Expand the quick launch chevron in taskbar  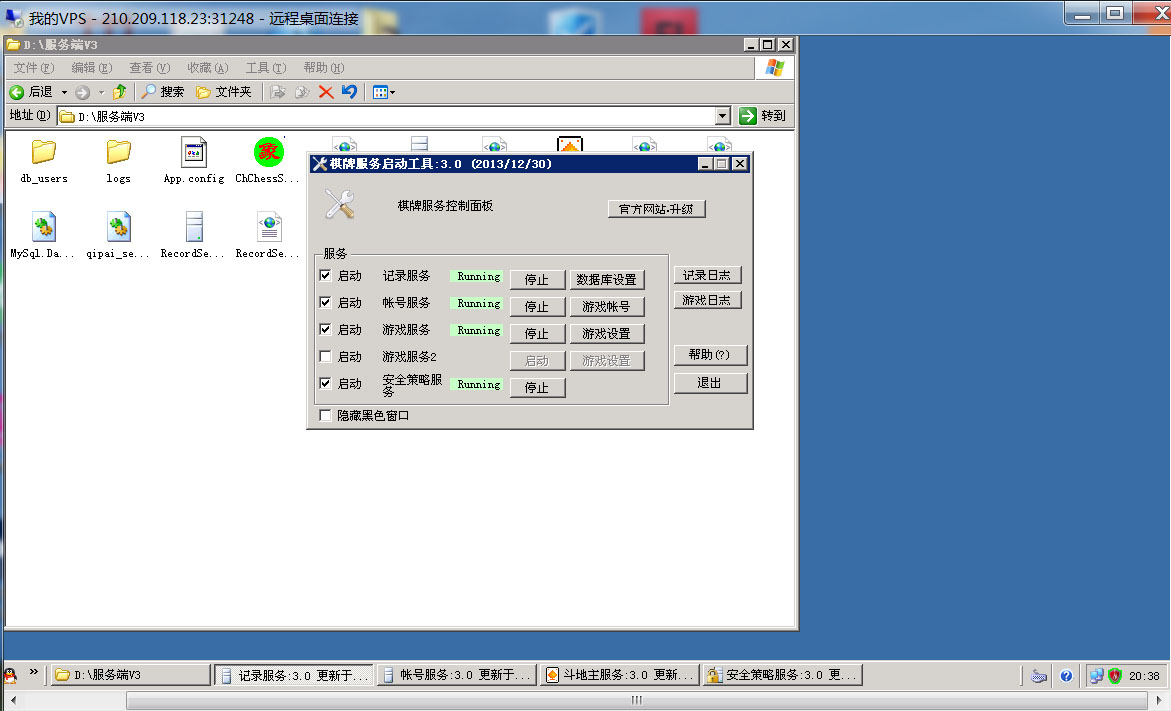click(34, 672)
